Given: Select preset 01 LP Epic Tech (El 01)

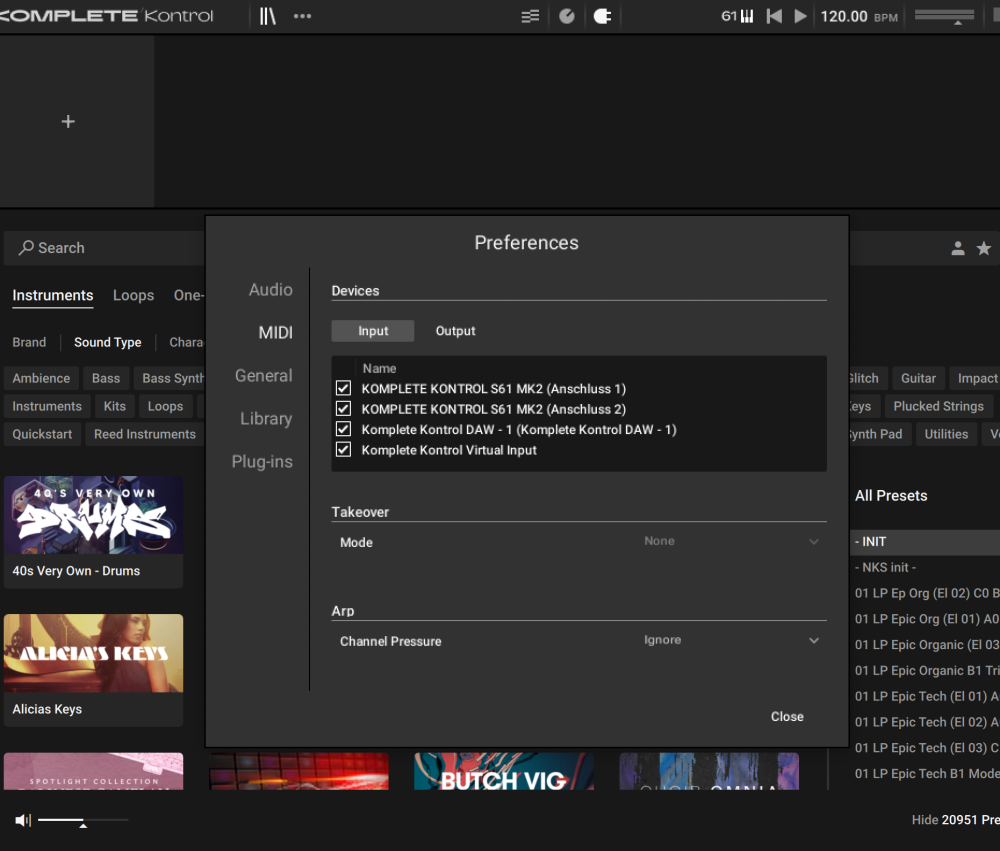Looking at the screenshot, I should click(x=925, y=696).
